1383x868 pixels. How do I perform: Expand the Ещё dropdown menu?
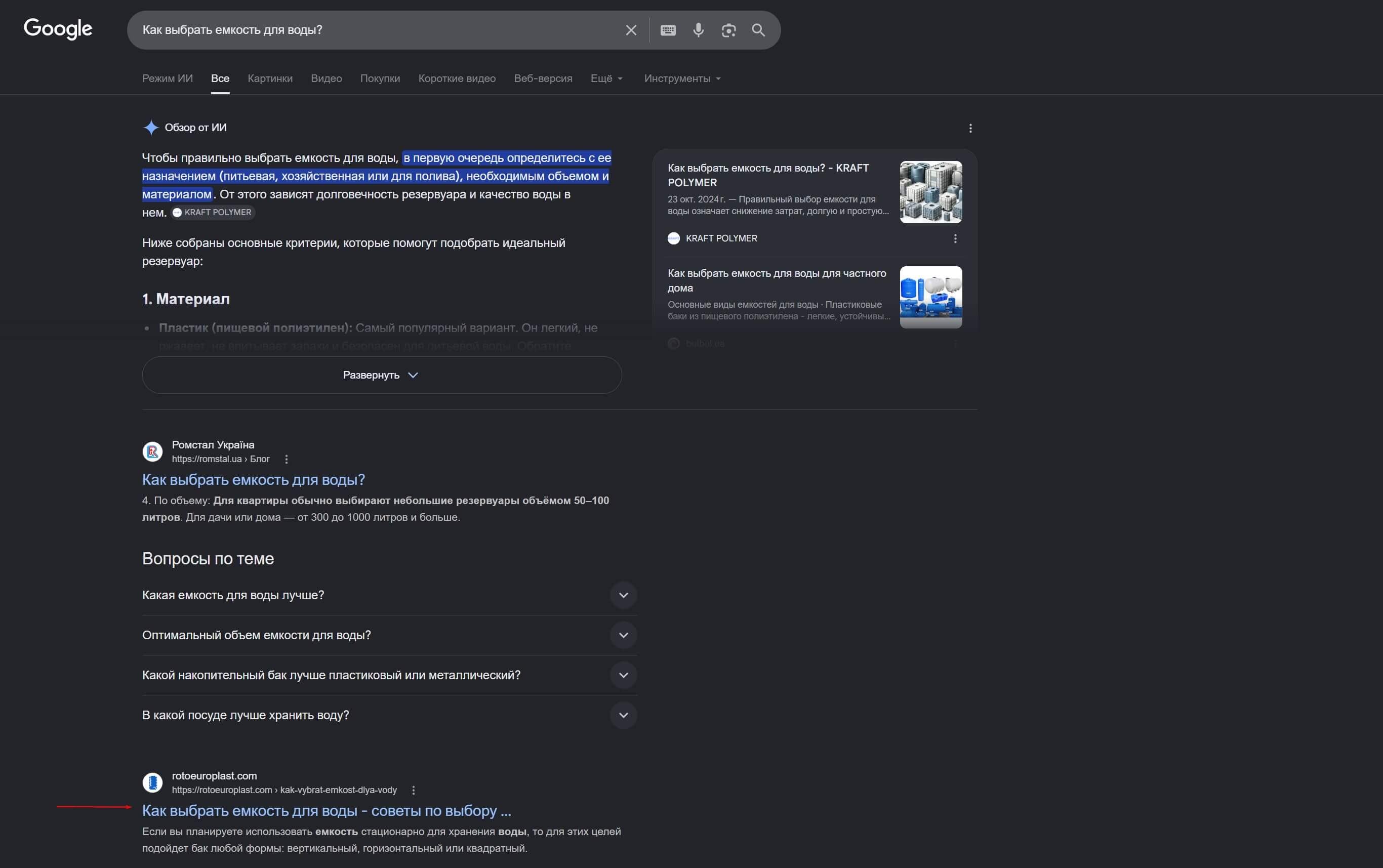(607, 78)
